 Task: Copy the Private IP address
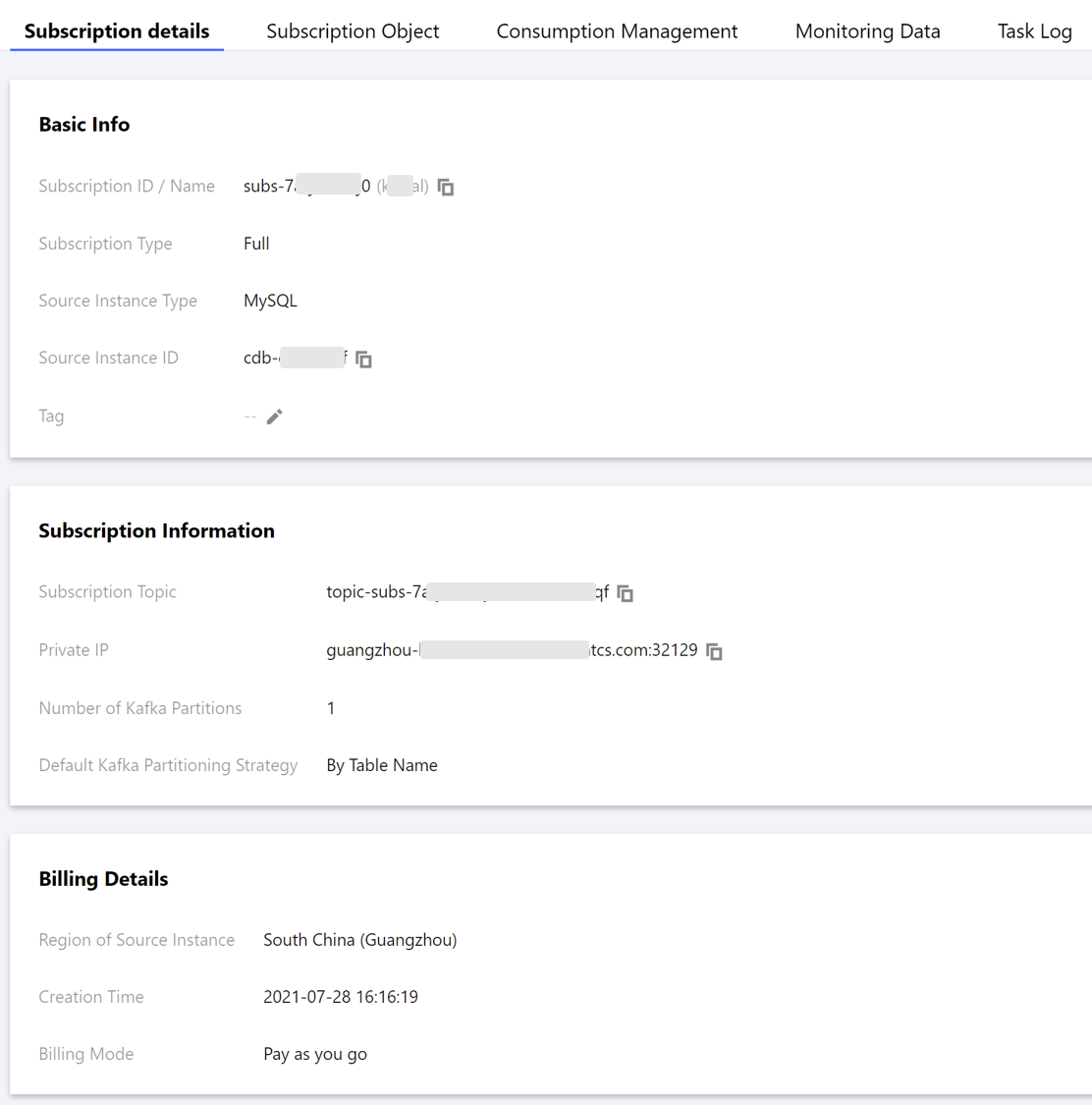pyautogui.click(x=715, y=651)
